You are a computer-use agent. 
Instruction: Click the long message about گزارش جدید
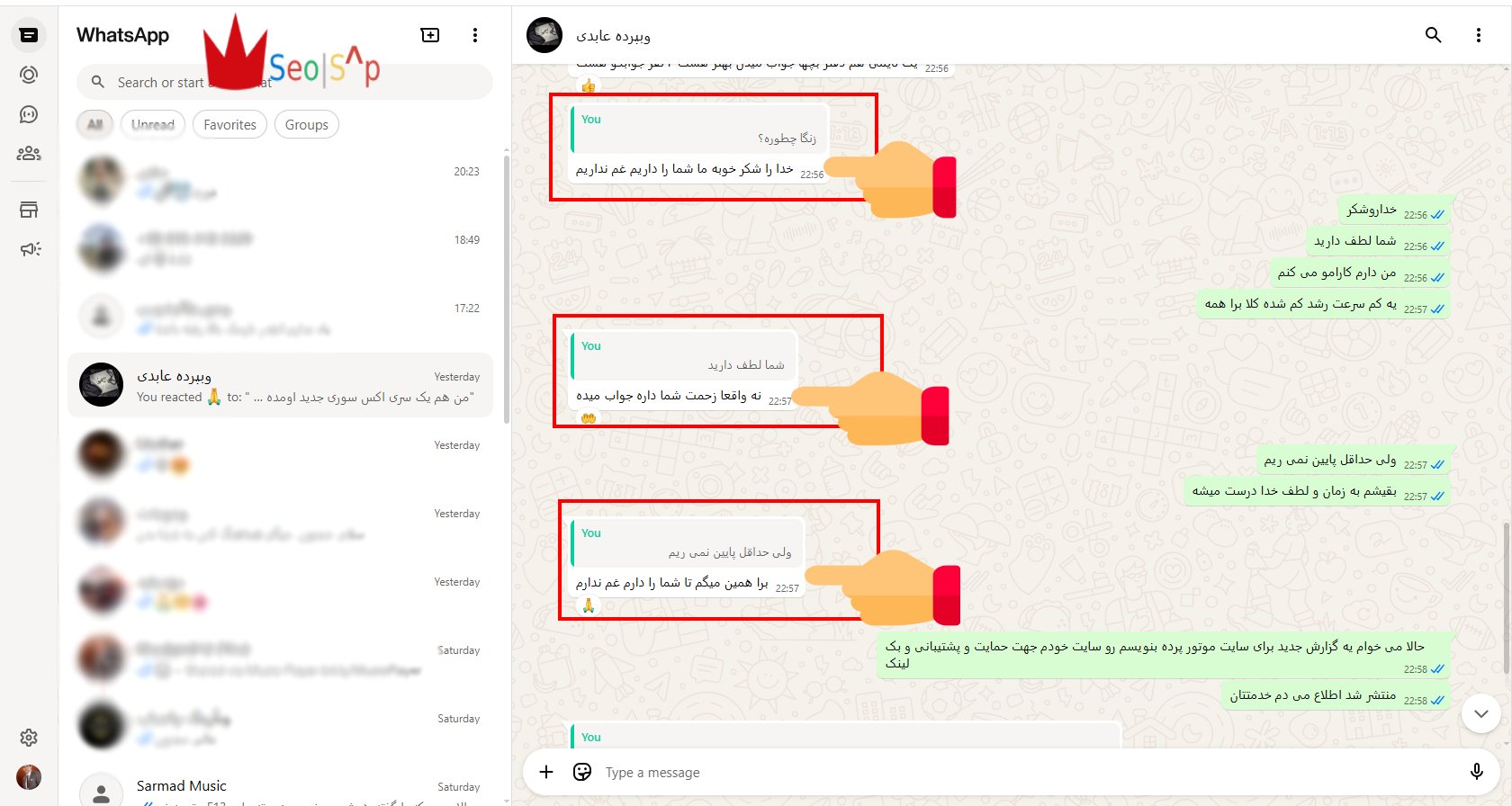[x=1163, y=656]
